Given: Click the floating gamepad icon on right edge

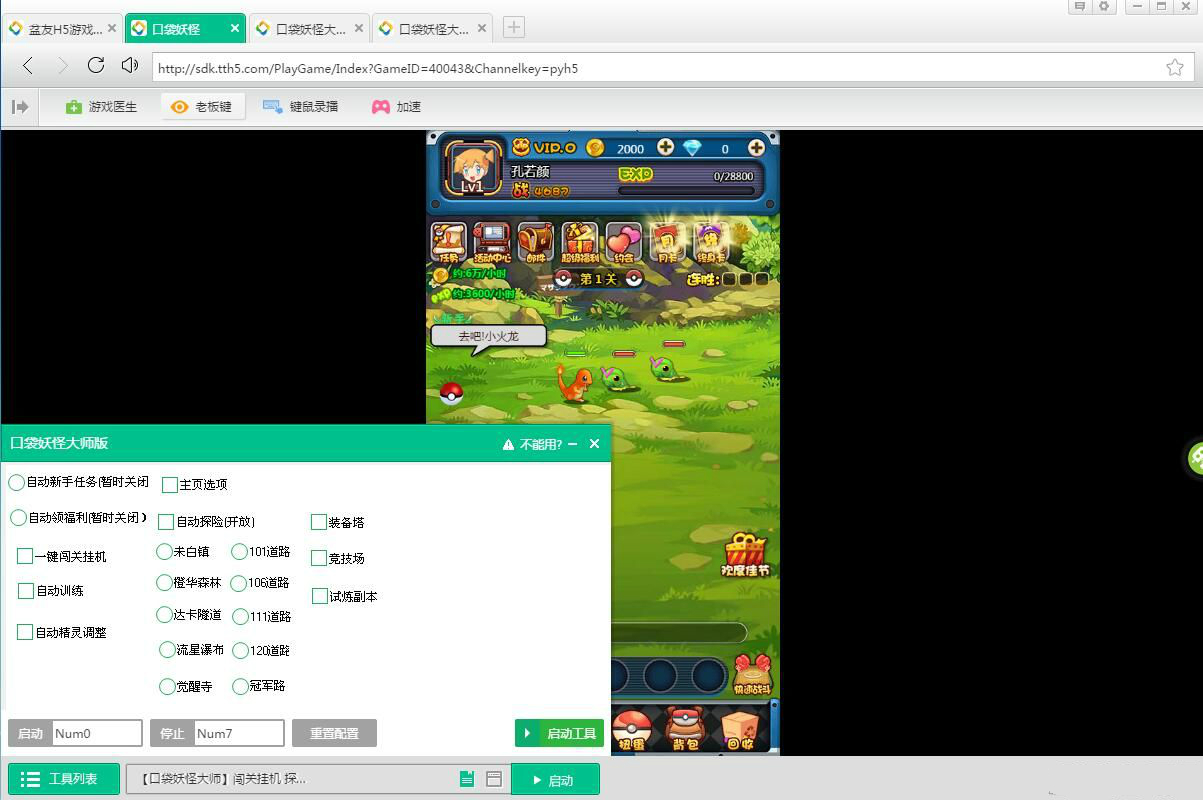Looking at the screenshot, I should click(x=1195, y=458).
